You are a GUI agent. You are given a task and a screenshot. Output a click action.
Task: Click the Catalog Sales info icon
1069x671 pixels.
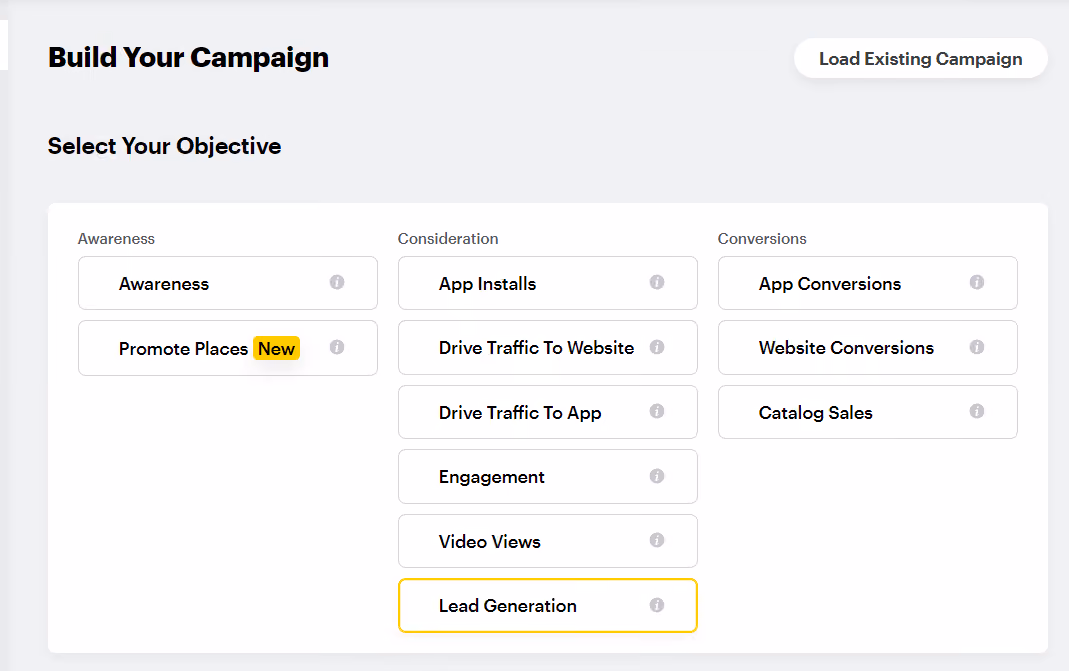[976, 411]
